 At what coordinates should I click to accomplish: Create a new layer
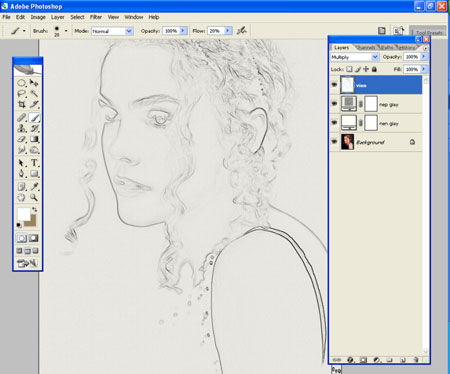click(403, 360)
